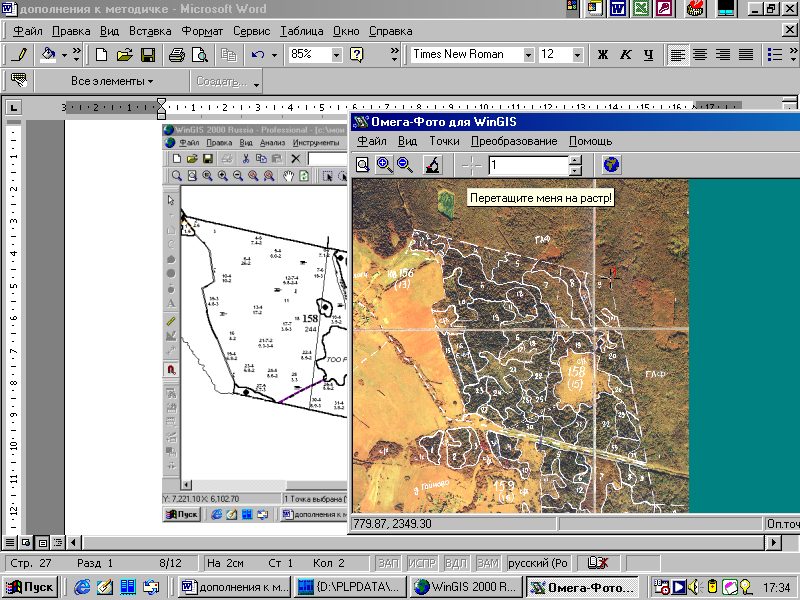Click the grayed Copy icon in Word toolbar

click(x=229, y=55)
